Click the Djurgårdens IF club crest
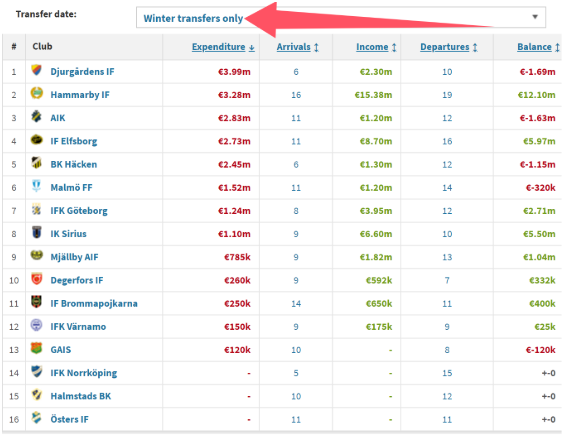The image size is (575, 438). 36,70
